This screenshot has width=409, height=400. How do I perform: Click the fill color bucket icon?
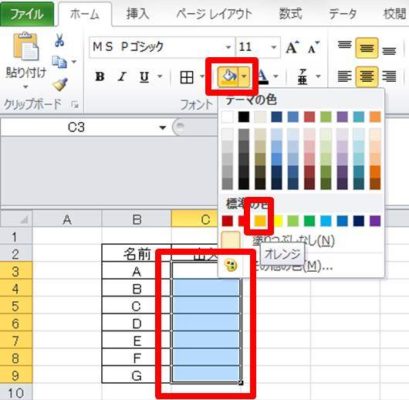point(228,77)
